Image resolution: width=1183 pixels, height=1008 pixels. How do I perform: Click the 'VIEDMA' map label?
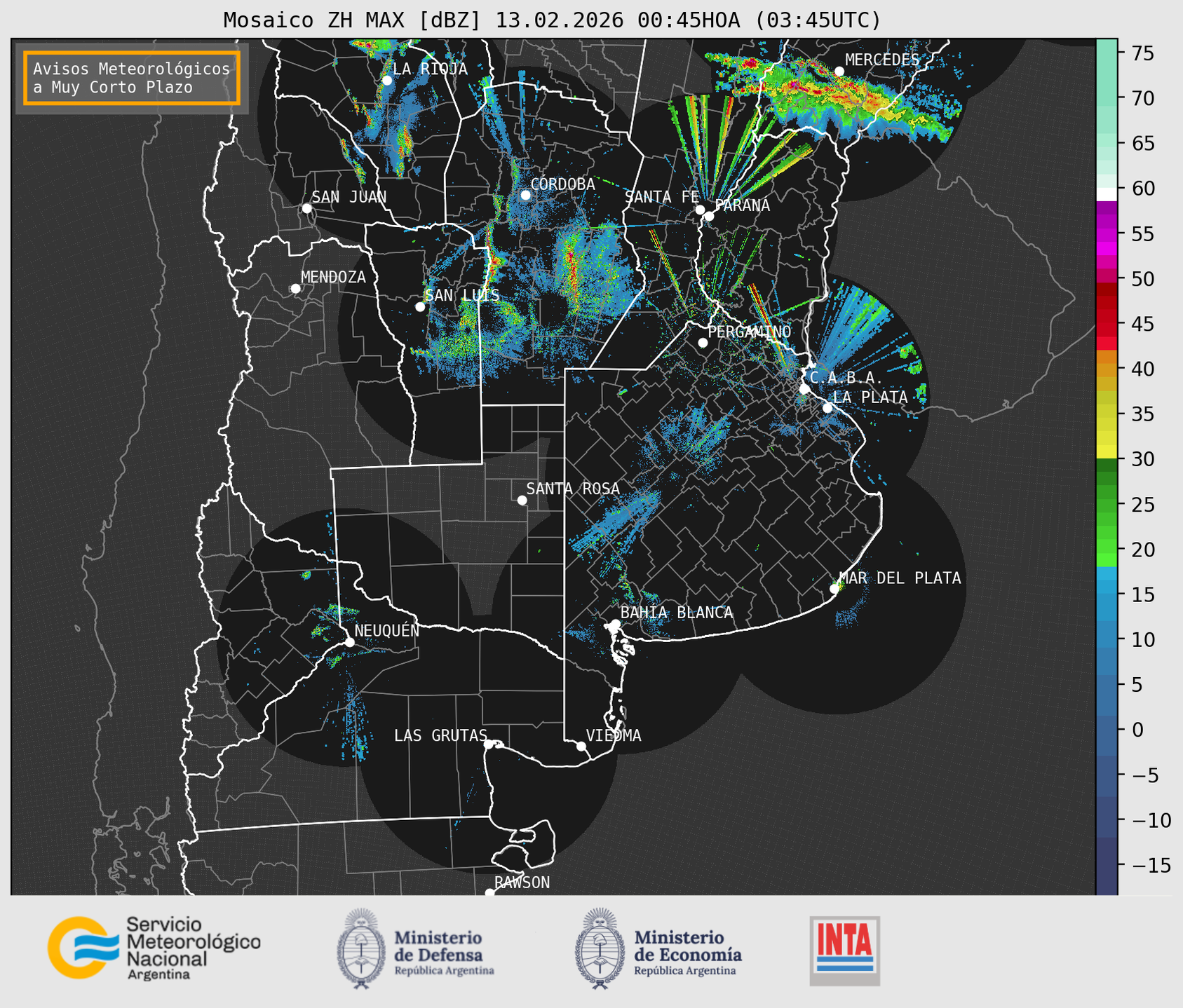point(614,735)
